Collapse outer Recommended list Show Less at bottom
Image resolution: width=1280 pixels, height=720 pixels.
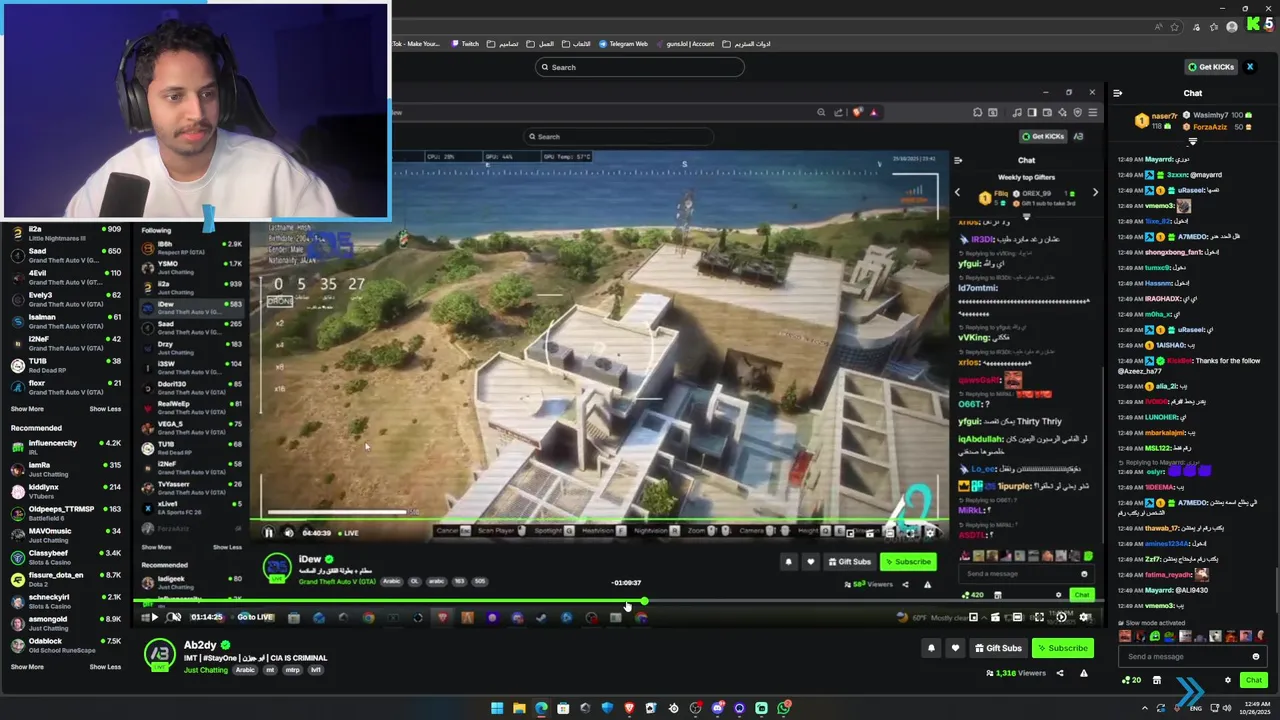pyautogui.click(x=105, y=667)
